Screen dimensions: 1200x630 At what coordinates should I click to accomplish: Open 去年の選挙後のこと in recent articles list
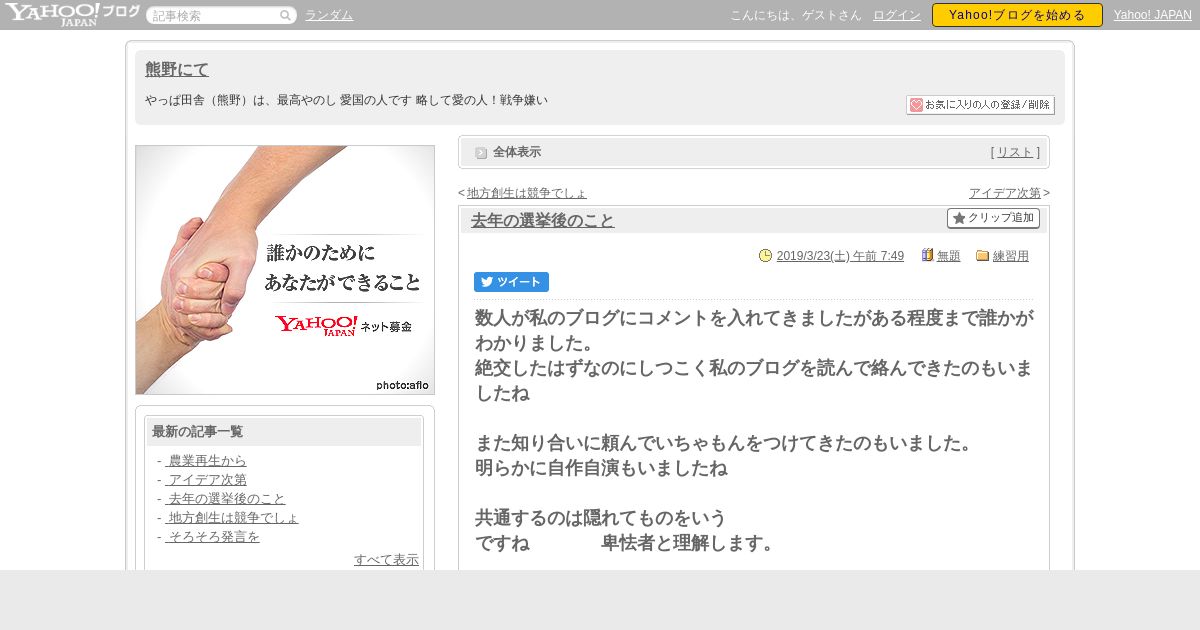(x=225, y=499)
